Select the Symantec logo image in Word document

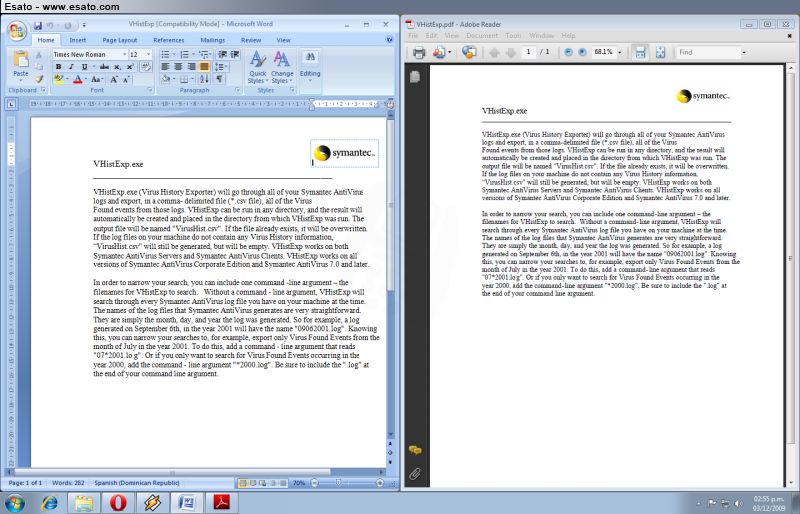pos(344,153)
